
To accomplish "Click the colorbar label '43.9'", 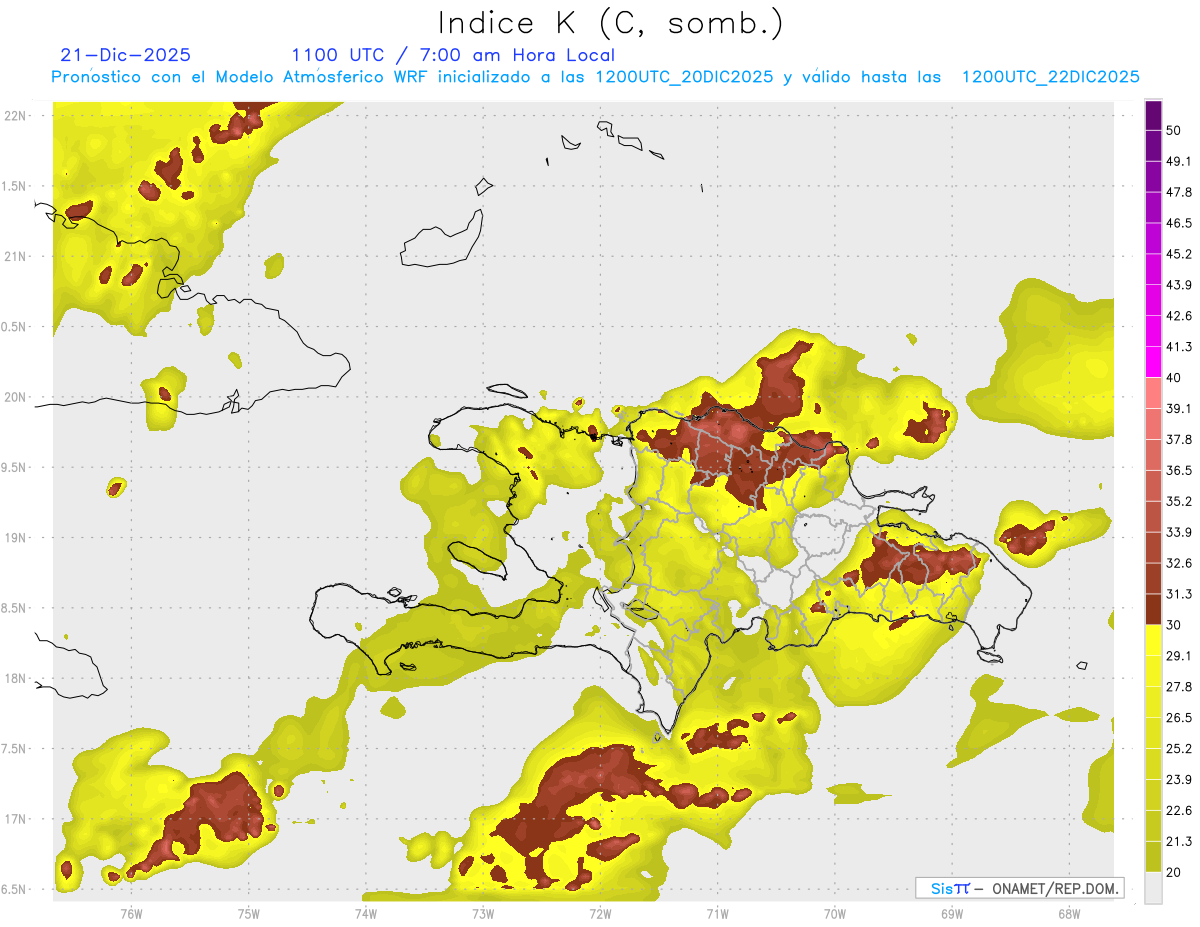I will [x=1179, y=285].
